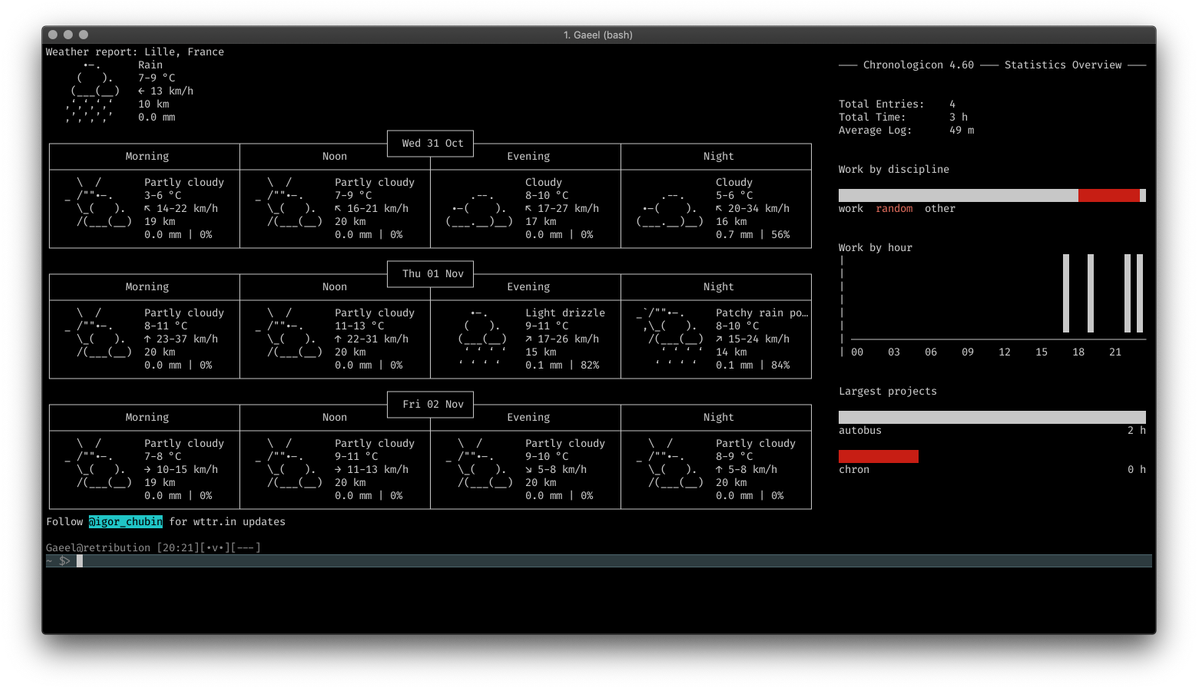Select the Thu 01 Nov date label
Screen dimensions: 1197x687
pos(432,274)
